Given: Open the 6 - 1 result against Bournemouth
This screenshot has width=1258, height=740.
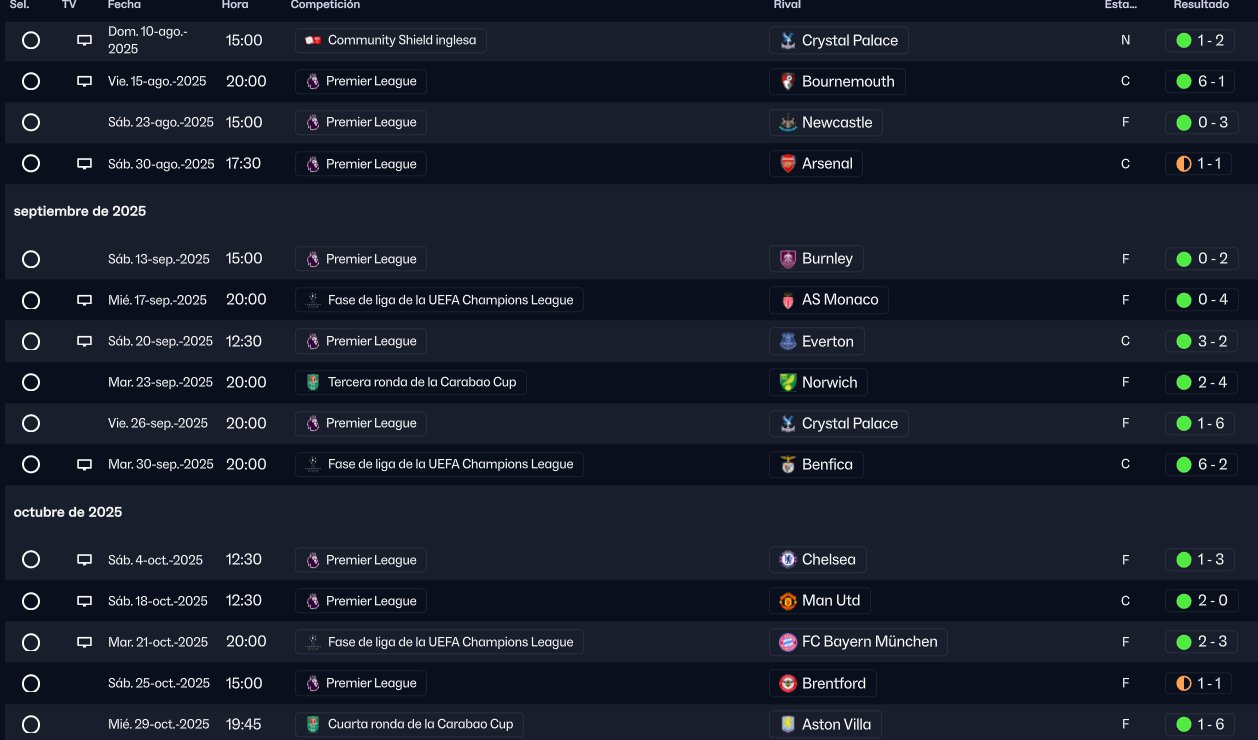Looking at the screenshot, I should (1201, 82).
